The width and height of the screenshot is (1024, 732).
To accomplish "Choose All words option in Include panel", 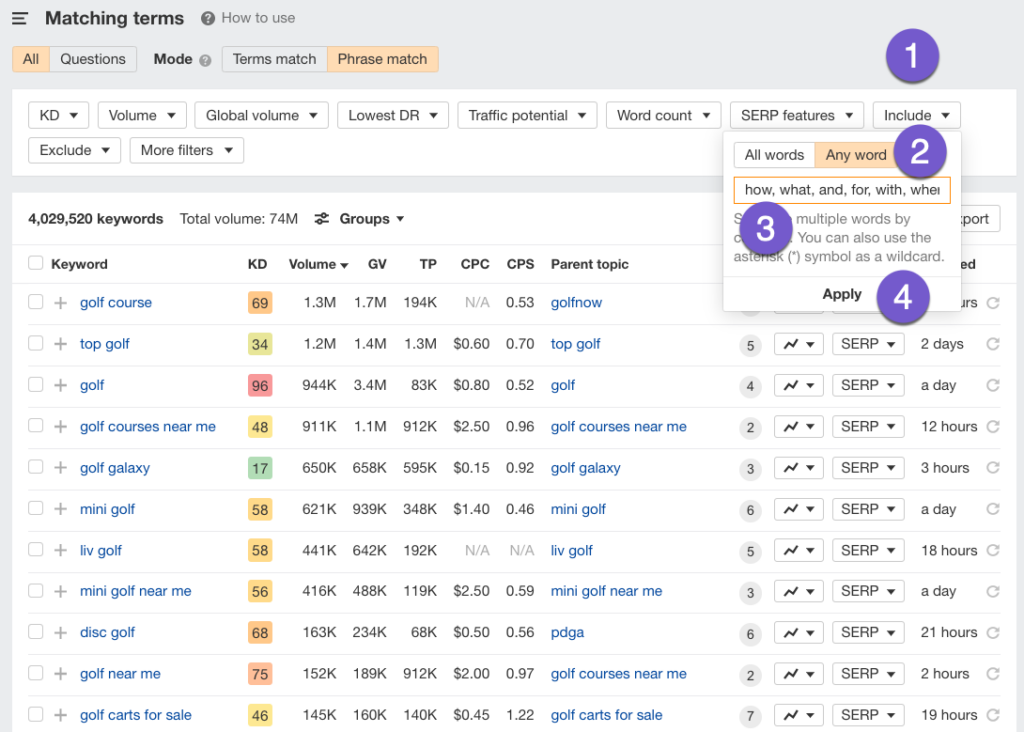I will (774, 155).
